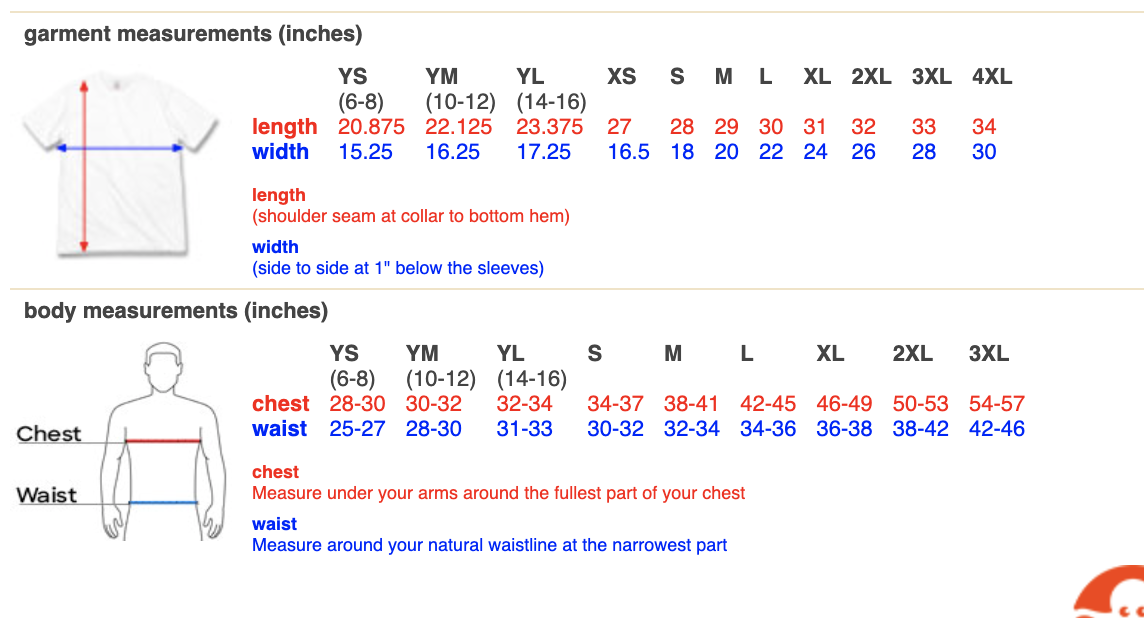Viewport: 1144px width, 618px height.
Task: Click the red length arrow on t-shirt
Action: pyautogui.click(x=84, y=167)
